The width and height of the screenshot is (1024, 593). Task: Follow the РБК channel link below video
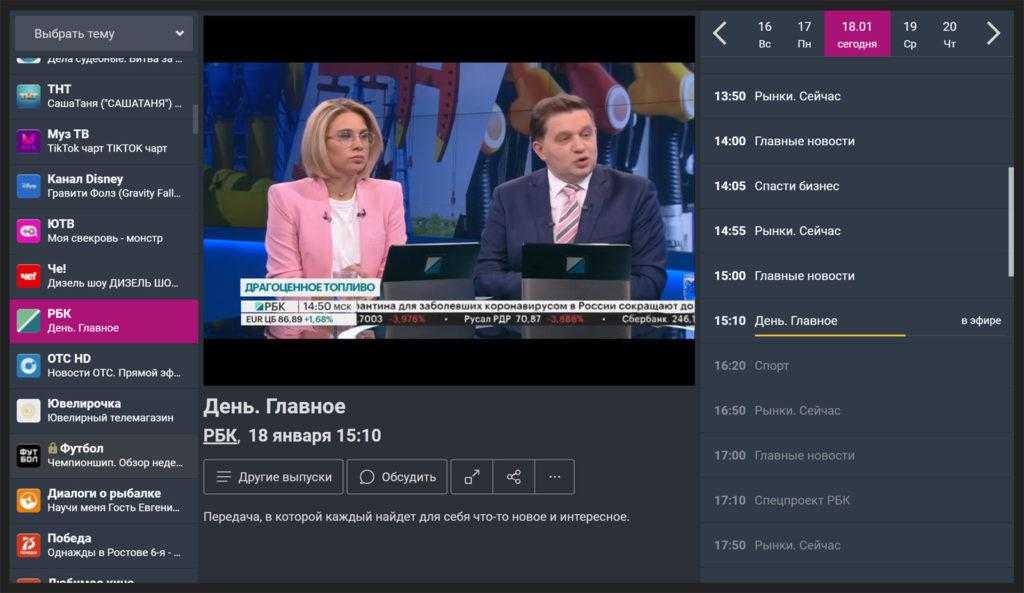tap(220, 435)
